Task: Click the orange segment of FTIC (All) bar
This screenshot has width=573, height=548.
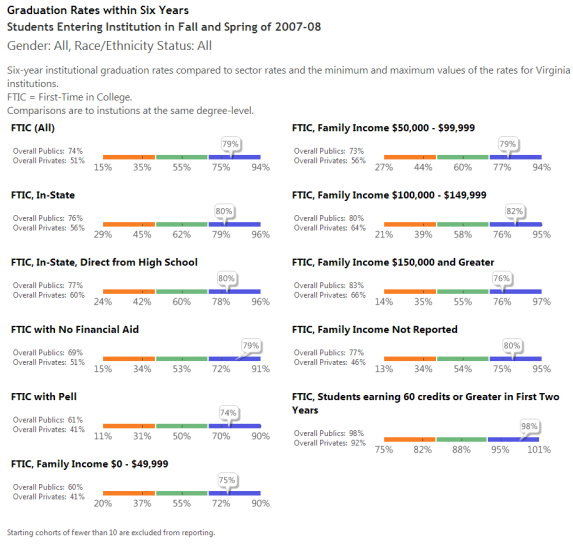Action: tap(129, 157)
